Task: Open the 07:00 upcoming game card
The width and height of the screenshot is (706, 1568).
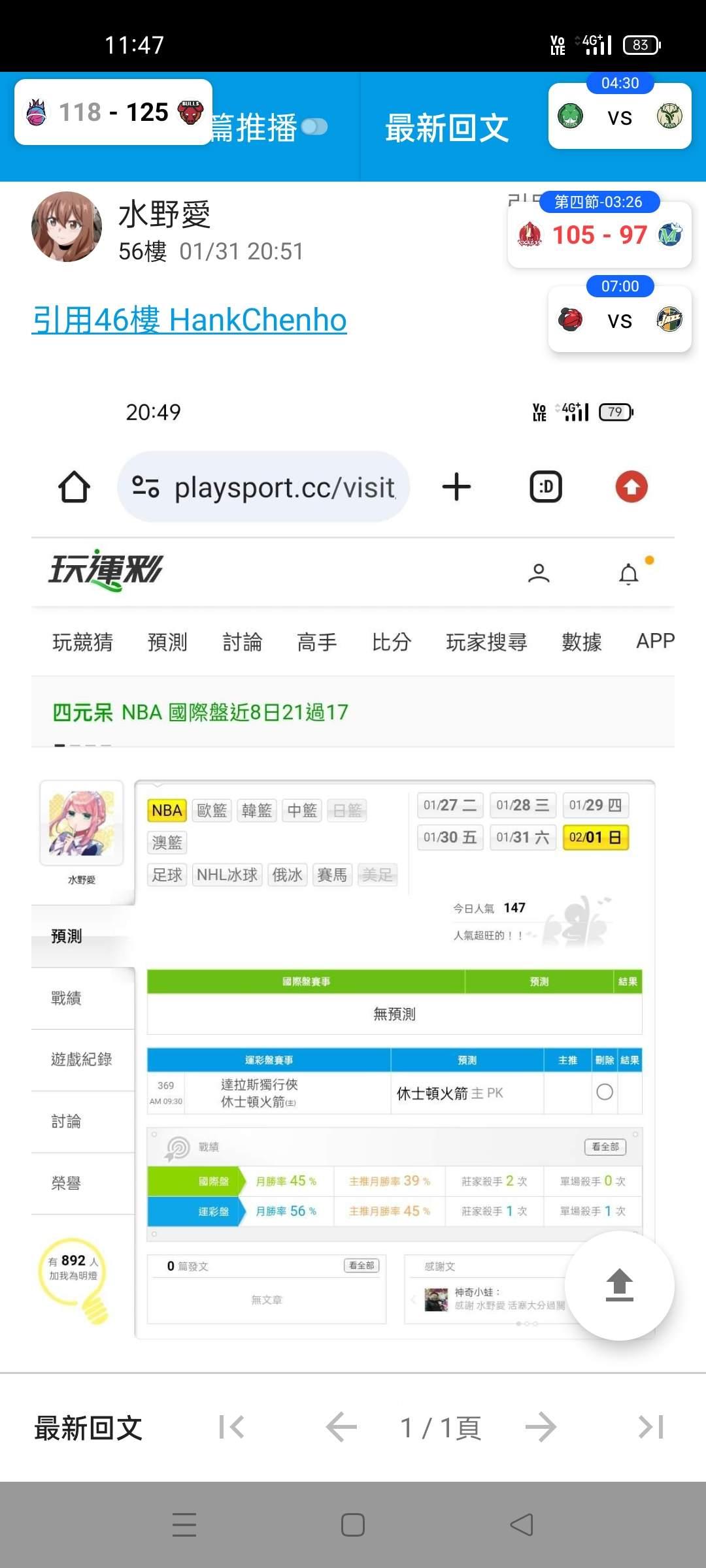Action: pos(620,319)
